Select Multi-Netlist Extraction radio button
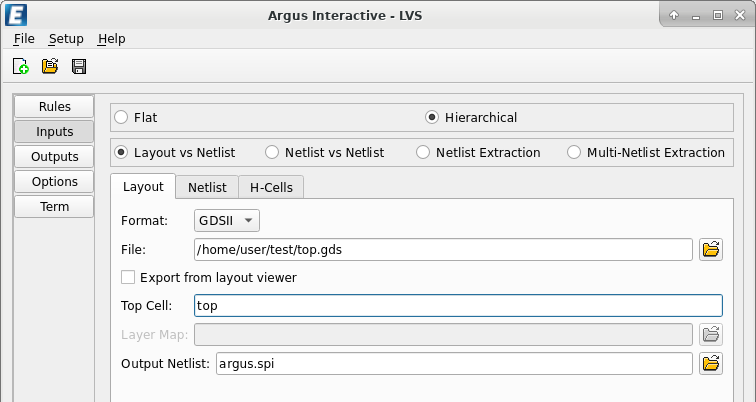Image resolution: width=756 pixels, height=402 pixels. click(x=574, y=153)
